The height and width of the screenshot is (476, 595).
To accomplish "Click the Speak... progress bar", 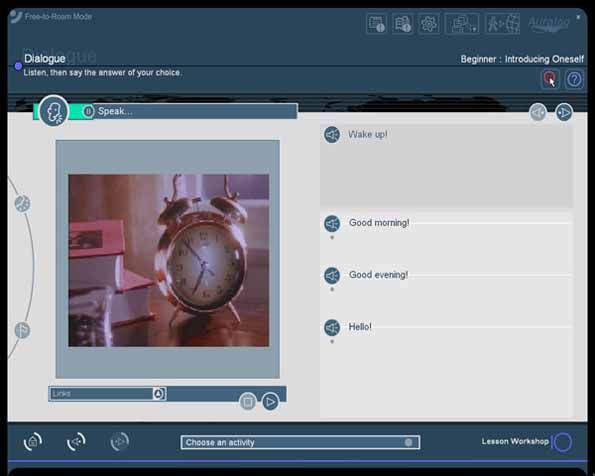I will pyautogui.click(x=195, y=111).
